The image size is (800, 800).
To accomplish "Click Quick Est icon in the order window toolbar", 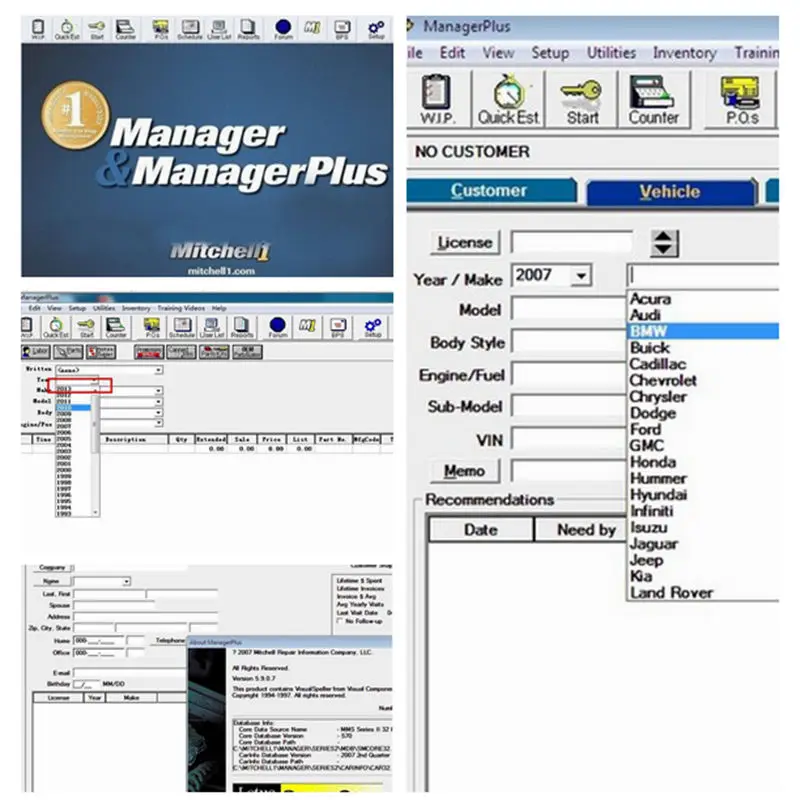I will [56, 328].
